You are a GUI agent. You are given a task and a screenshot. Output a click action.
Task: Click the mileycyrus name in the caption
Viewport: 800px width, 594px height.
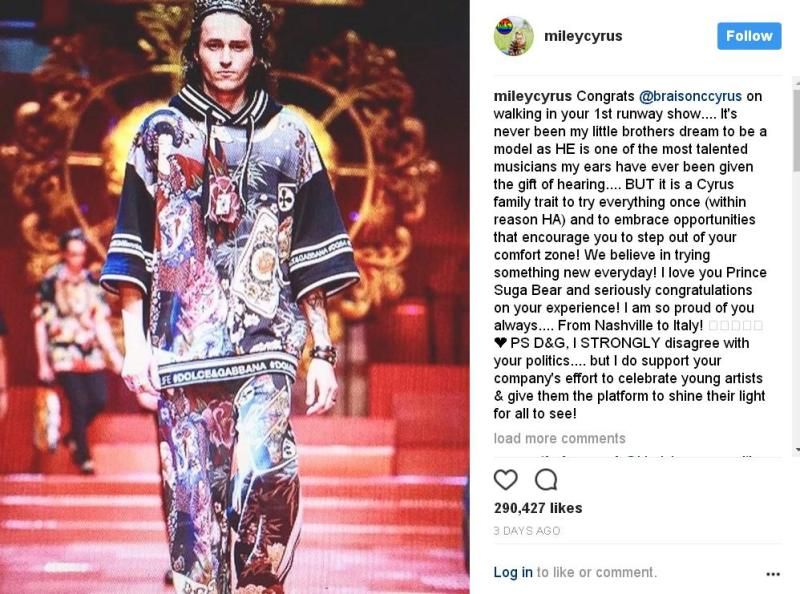click(x=533, y=96)
